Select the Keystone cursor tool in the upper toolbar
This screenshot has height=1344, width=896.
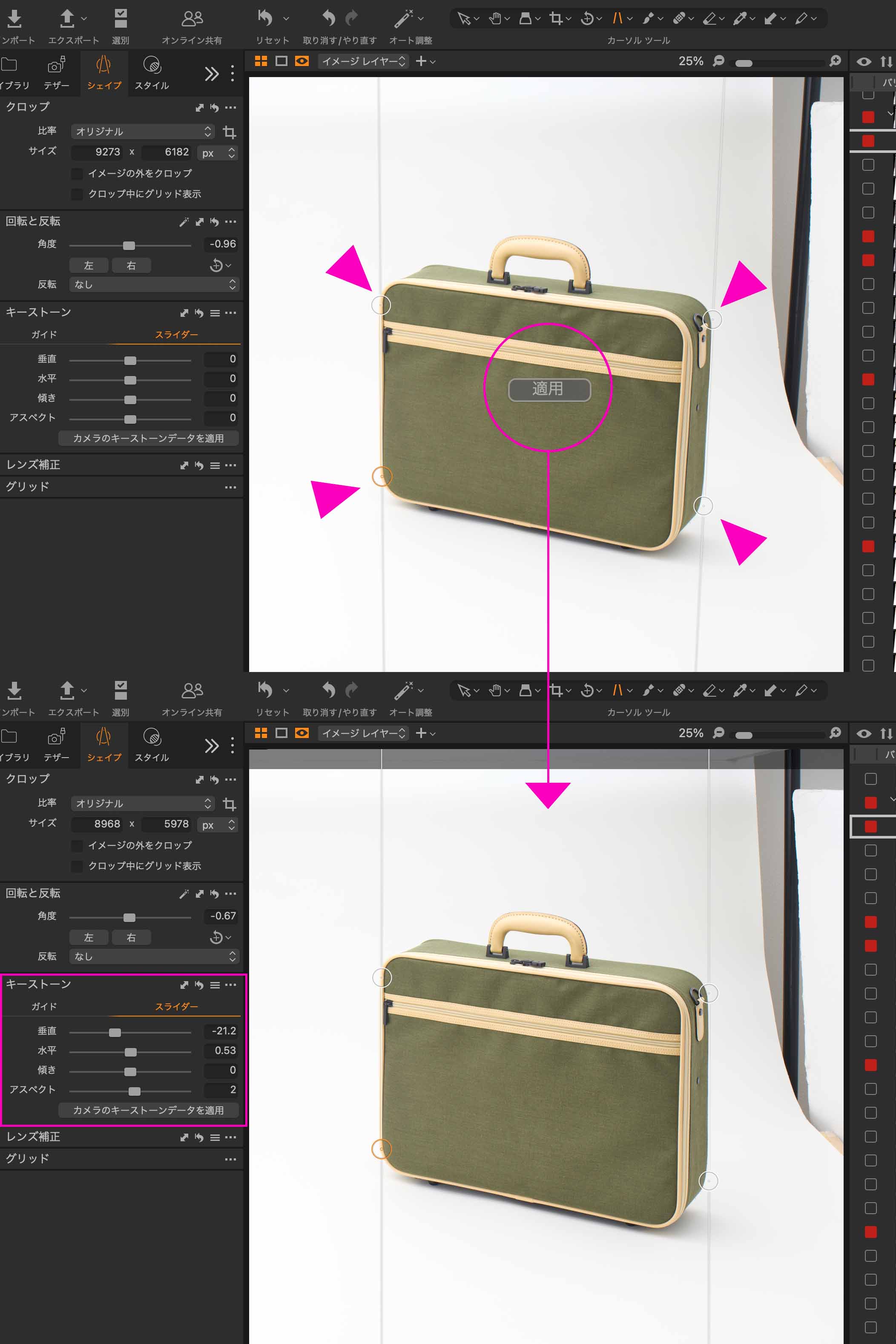click(617, 18)
